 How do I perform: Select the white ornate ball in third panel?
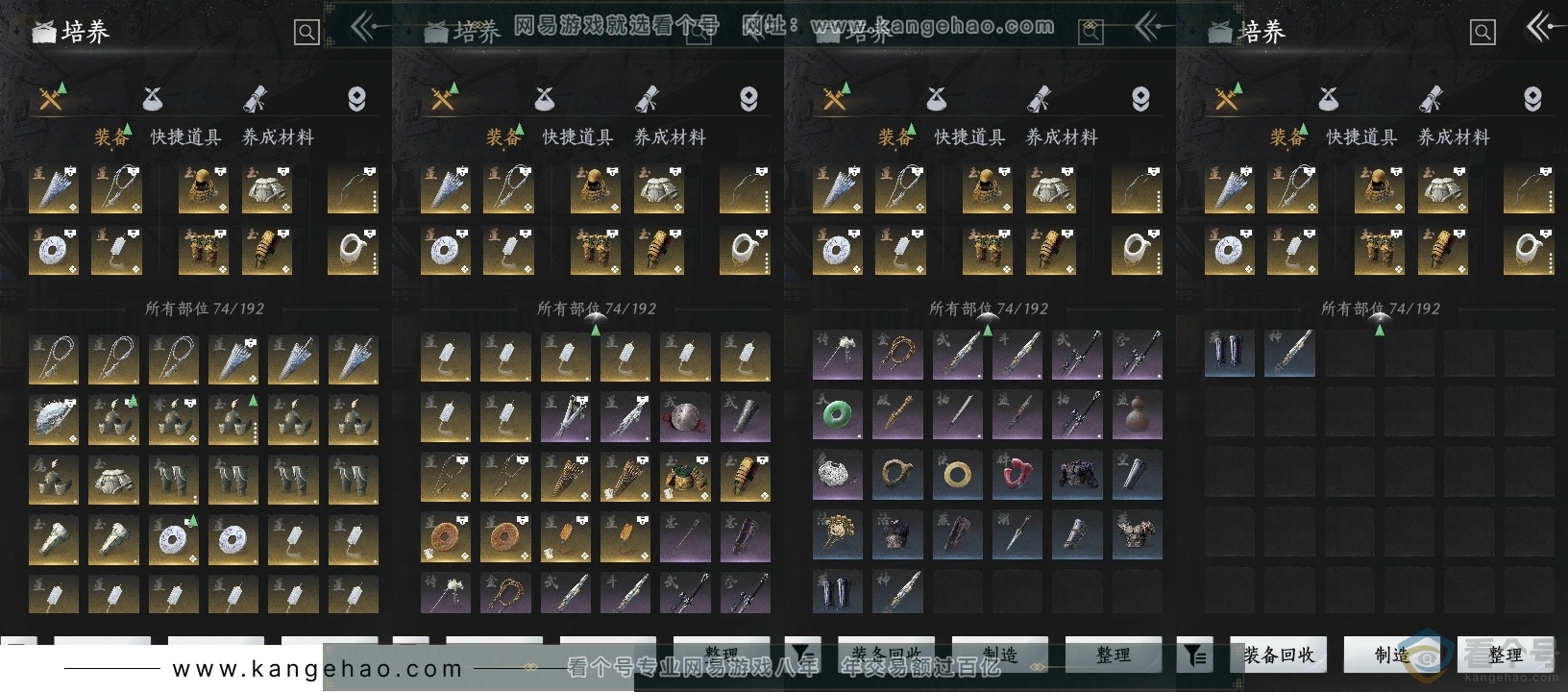point(838,474)
